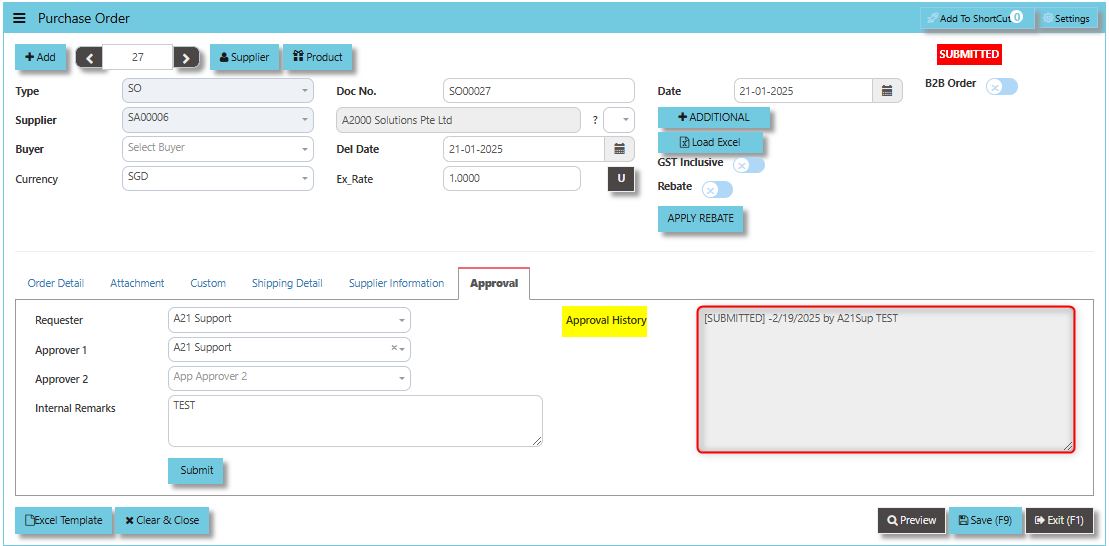Download the Excel Template
This screenshot has width=1109, height=546.
tap(63, 520)
